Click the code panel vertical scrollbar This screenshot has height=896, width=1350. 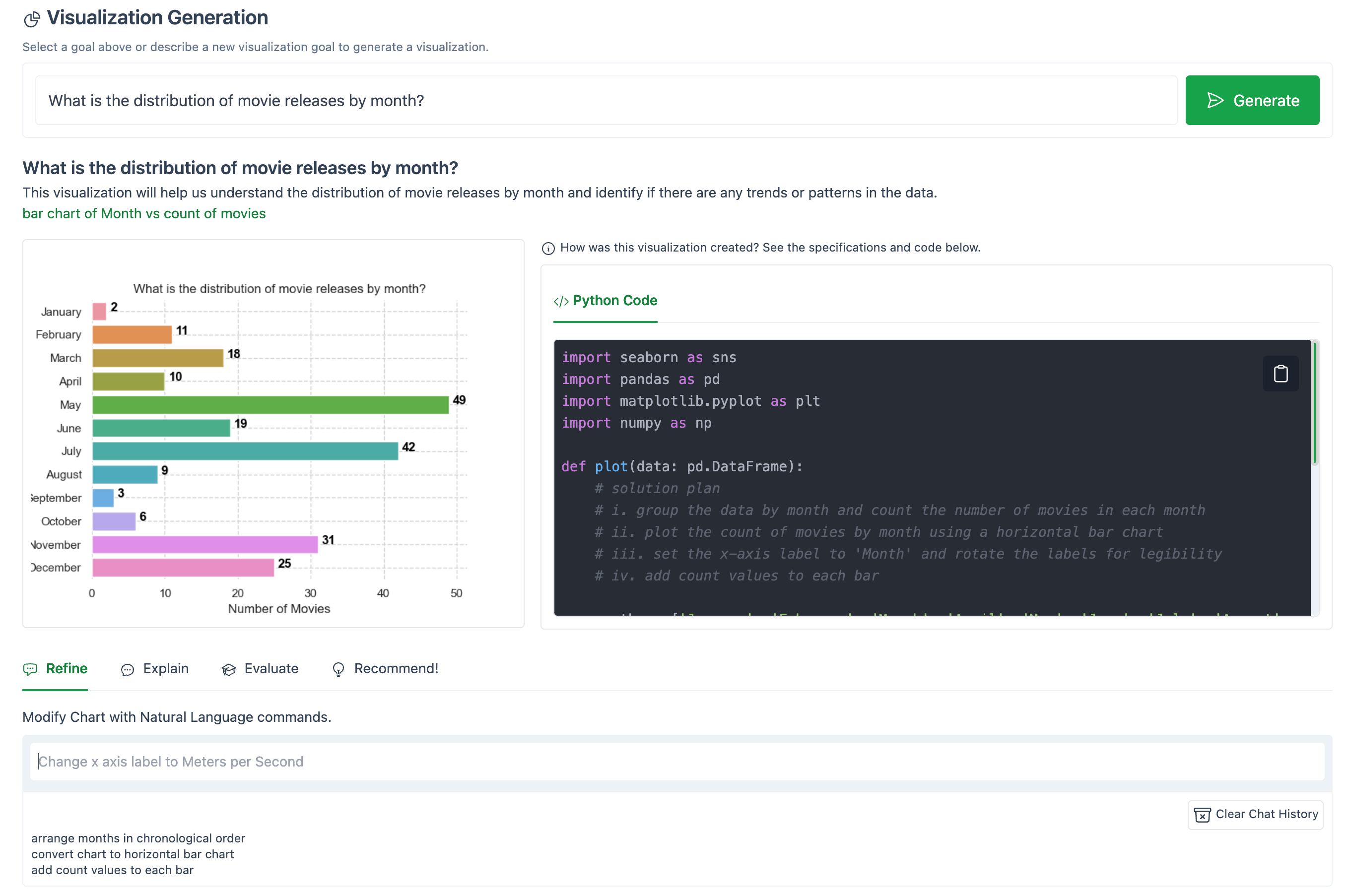(1314, 403)
